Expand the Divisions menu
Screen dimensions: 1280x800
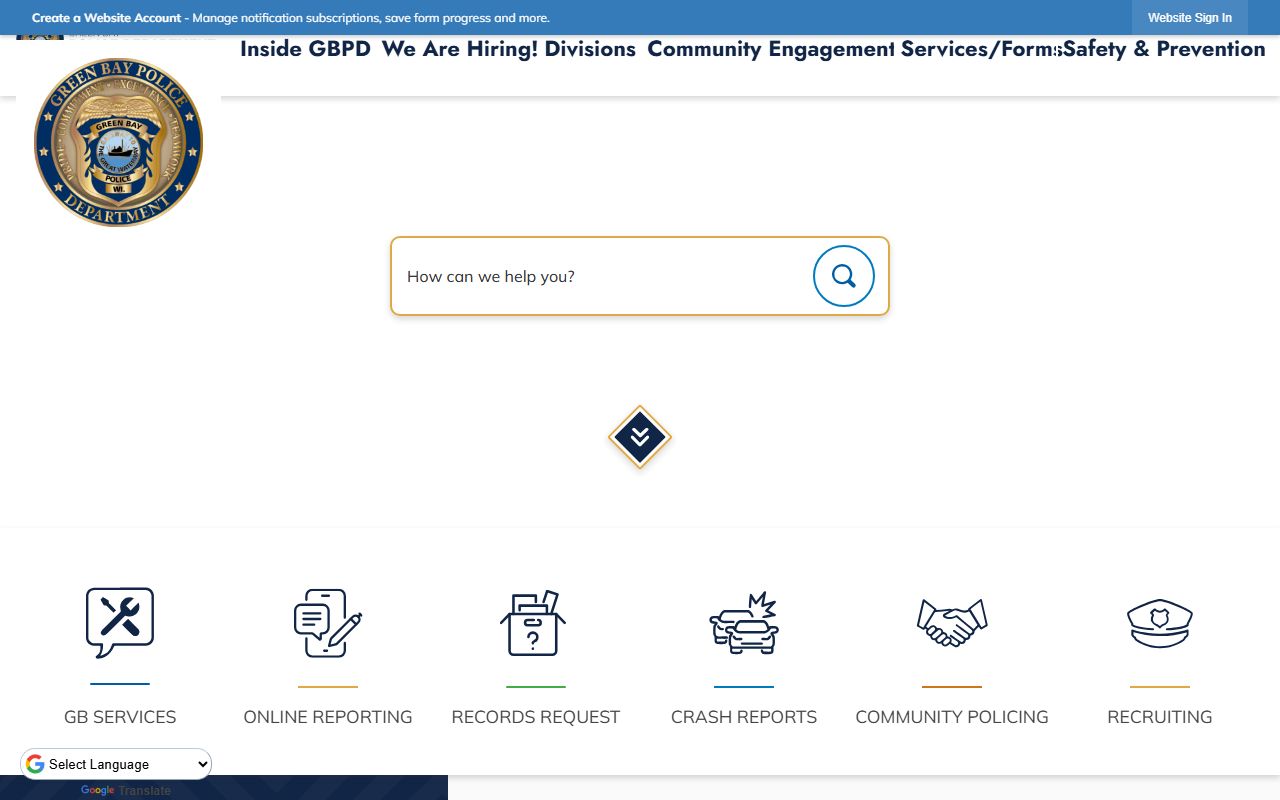click(590, 49)
